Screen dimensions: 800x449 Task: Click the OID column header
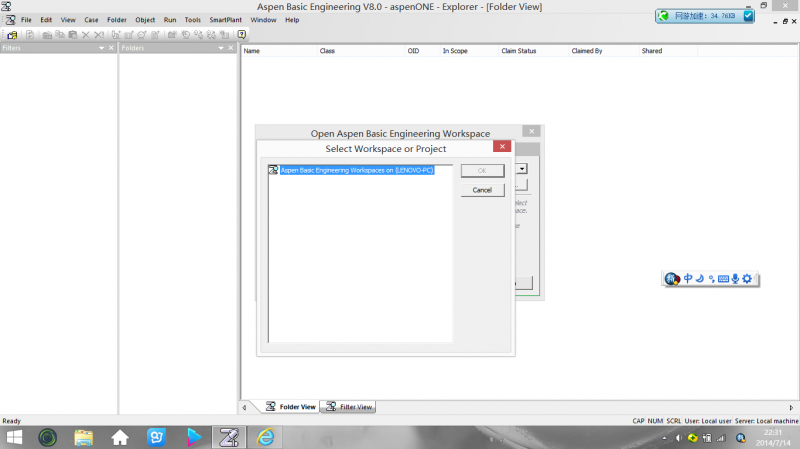(x=422, y=51)
